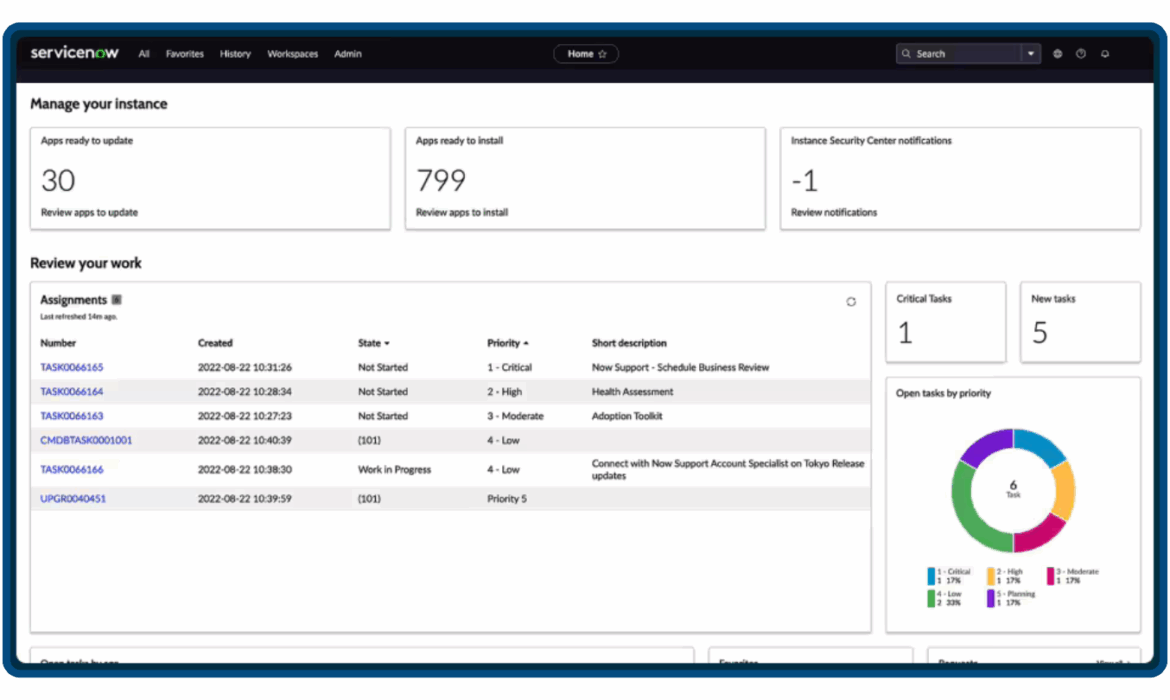The height and width of the screenshot is (700, 1170).
Task: Open the Apps ready to update card value 30
Action: [58, 180]
